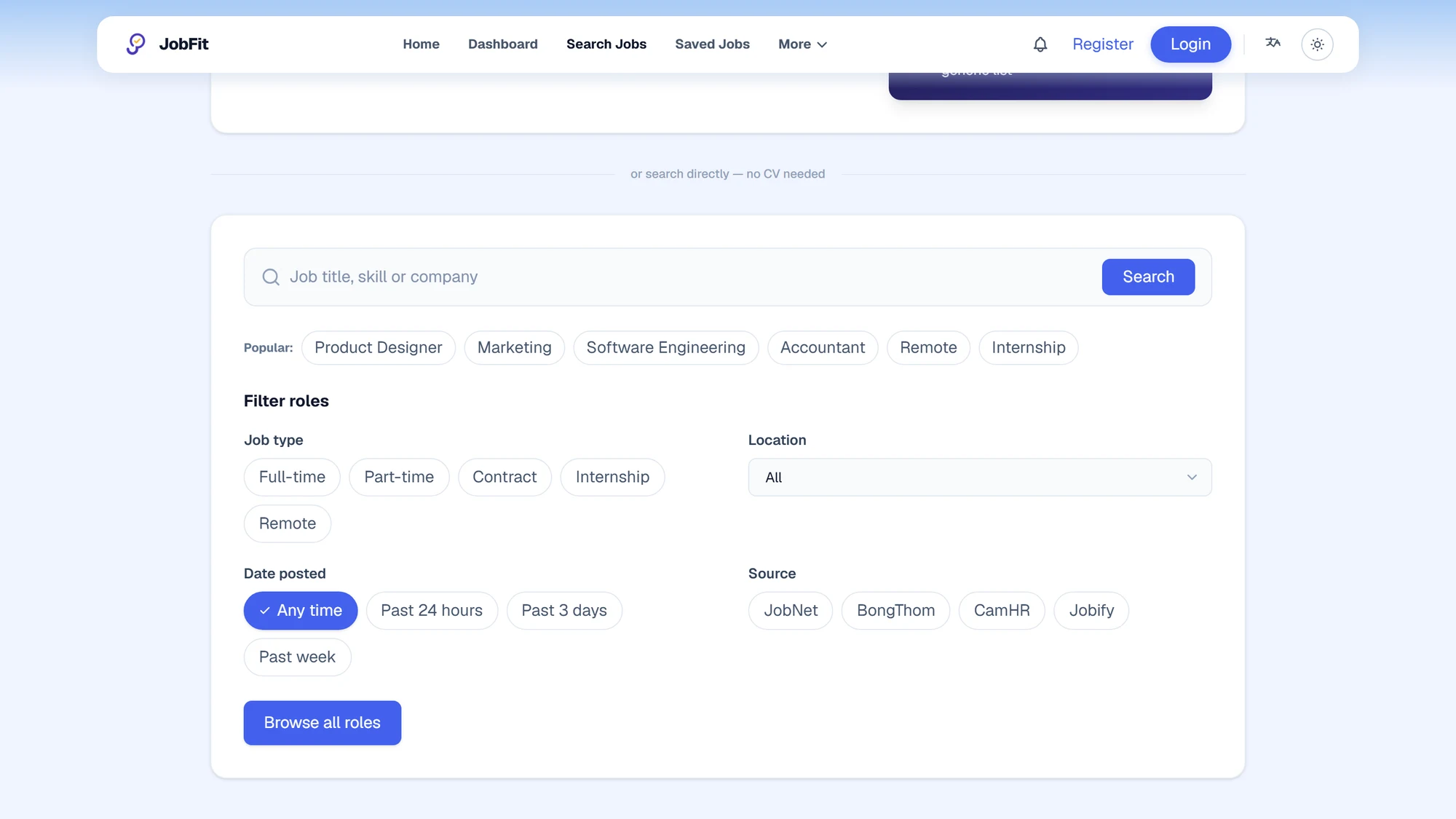Open Search Jobs in navigation
The width and height of the screenshot is (1456, 819).
[606, 44]
